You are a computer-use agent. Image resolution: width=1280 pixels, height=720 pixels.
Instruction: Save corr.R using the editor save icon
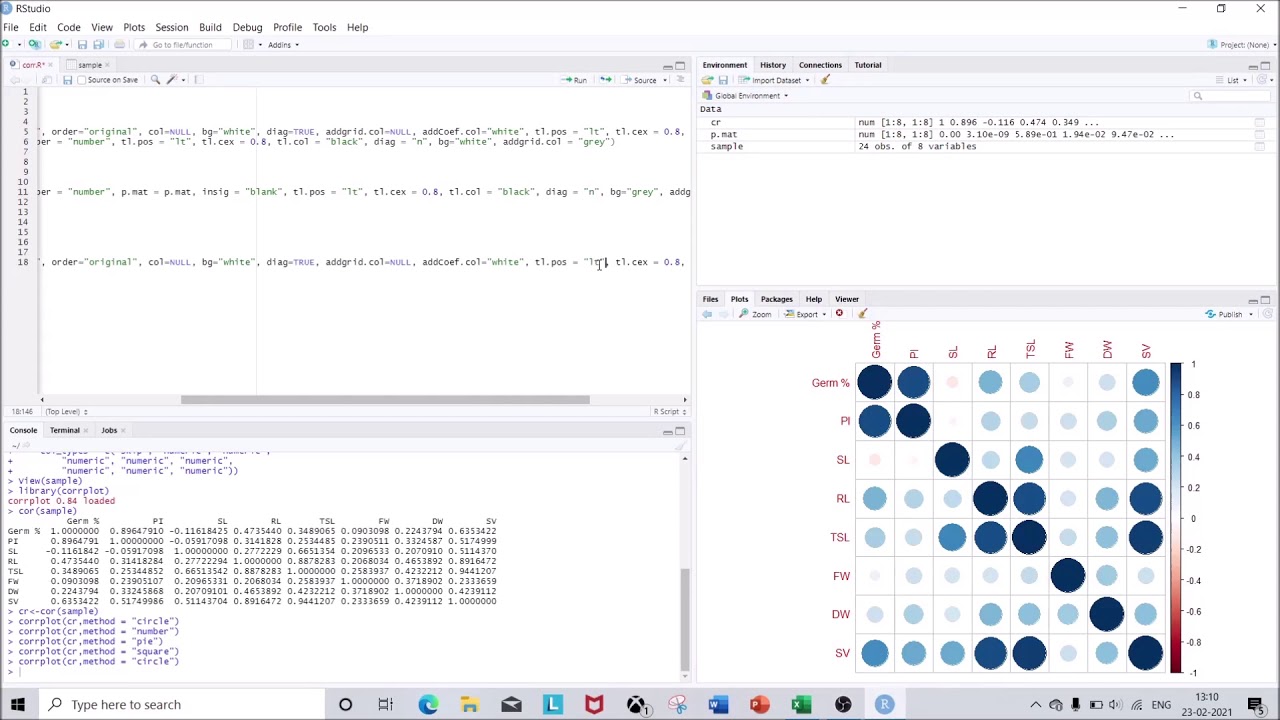[67, 80]
